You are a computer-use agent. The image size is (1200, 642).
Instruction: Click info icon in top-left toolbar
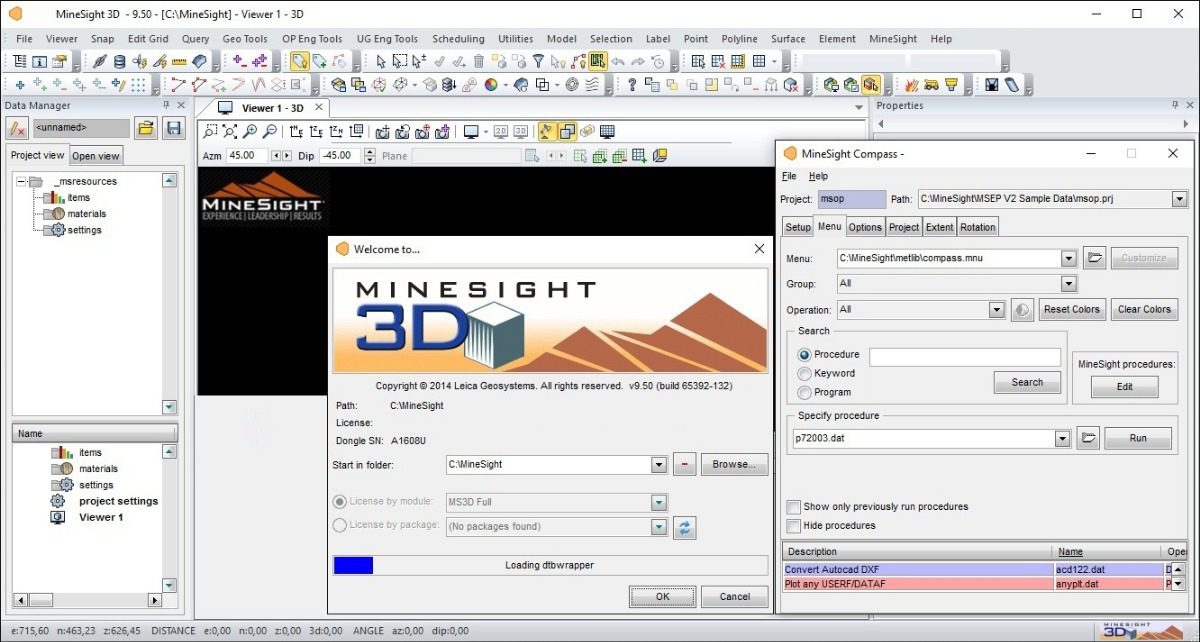(x=41, y=62)
